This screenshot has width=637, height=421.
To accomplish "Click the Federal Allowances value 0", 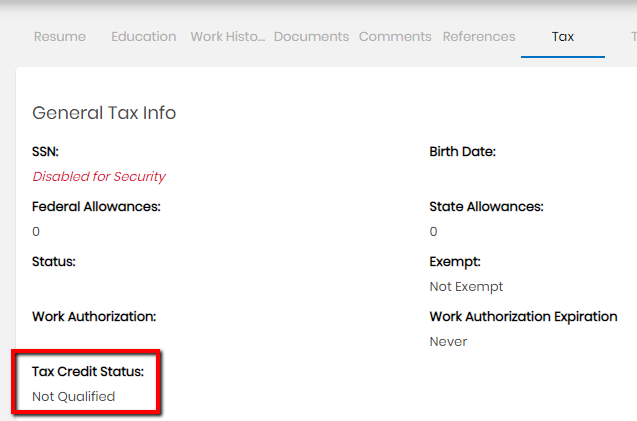I will pos(36,232).
